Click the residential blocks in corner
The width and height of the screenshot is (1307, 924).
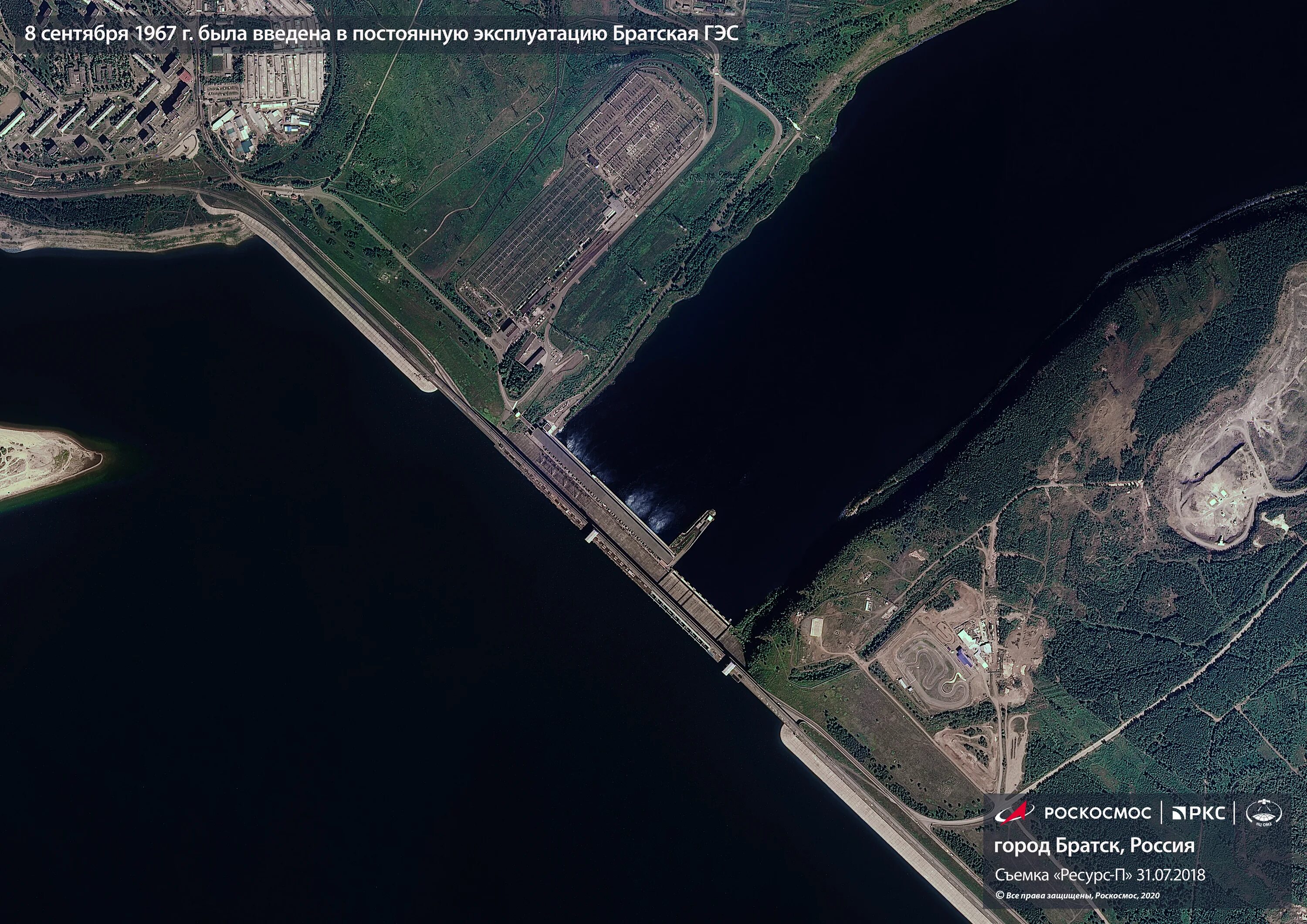coord(85,108)
